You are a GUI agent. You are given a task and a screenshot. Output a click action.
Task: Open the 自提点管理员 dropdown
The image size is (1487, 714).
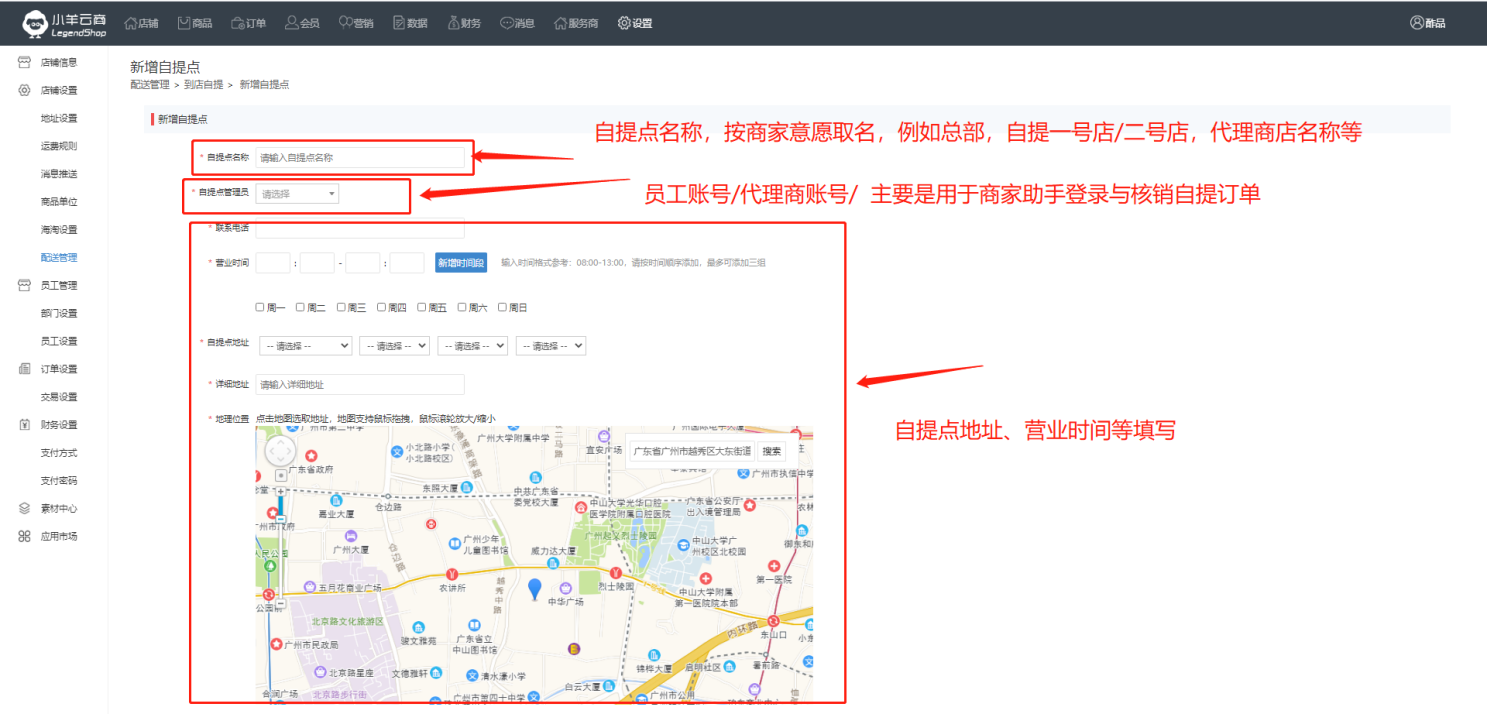[298, 194]
